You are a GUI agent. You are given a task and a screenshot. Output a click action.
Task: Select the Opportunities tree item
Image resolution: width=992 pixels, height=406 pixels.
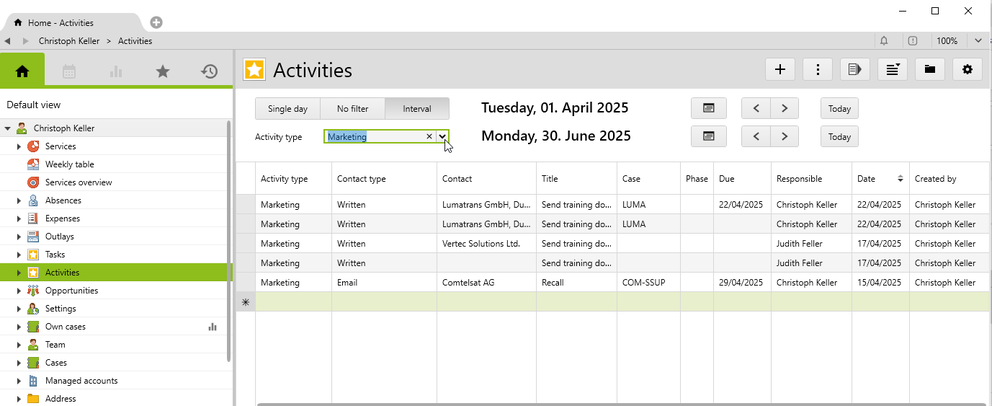tap(71, 291)
